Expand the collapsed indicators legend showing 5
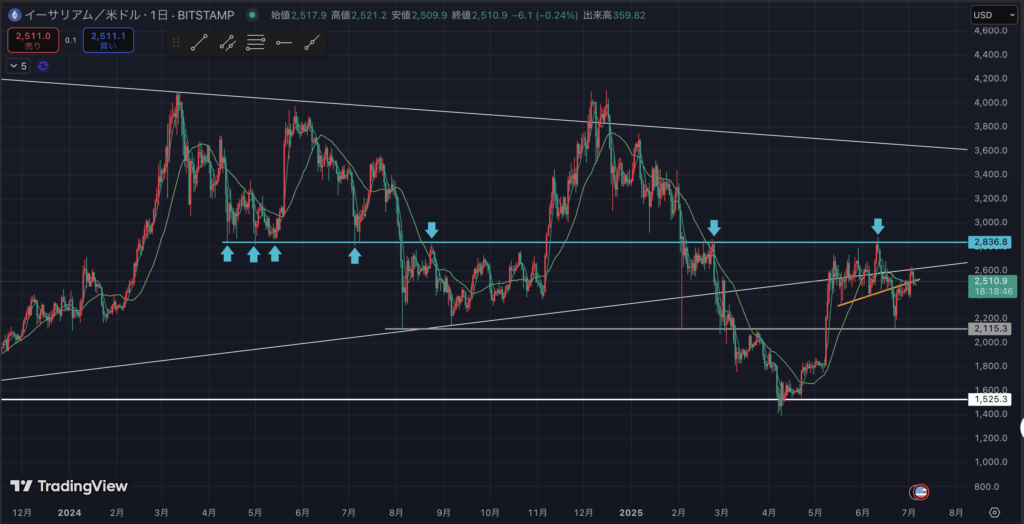Image resolution: width=1024 pixels, height=524 pixels. click(x=18, y=65)
